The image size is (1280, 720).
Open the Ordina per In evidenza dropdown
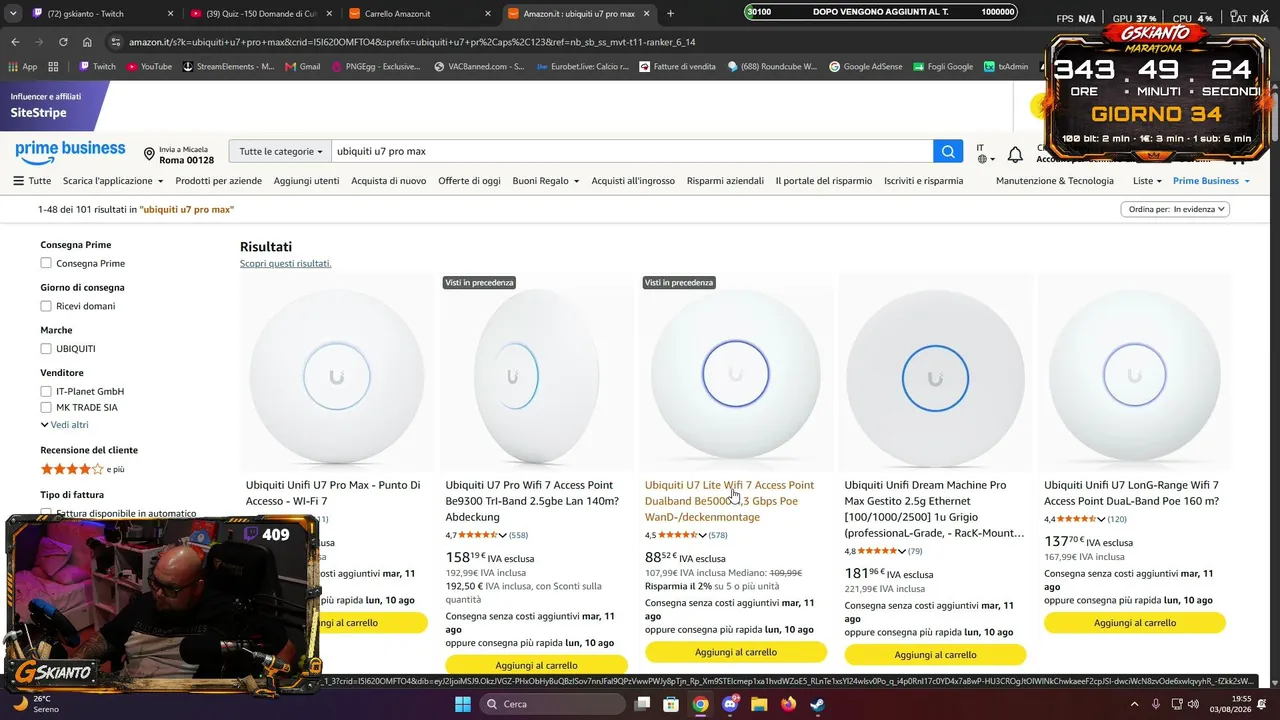coord(1175,209)
